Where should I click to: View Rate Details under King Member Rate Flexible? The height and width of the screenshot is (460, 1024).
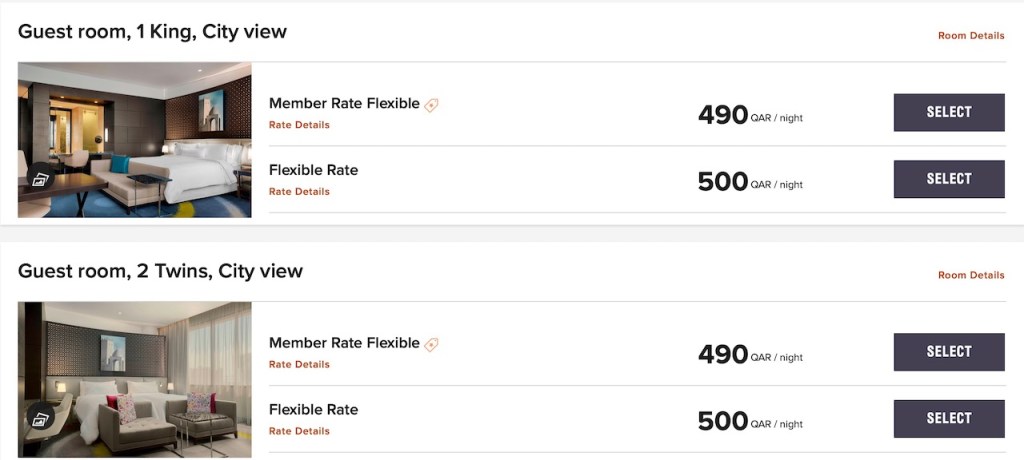pyautogui.click(x=299, y=125)
